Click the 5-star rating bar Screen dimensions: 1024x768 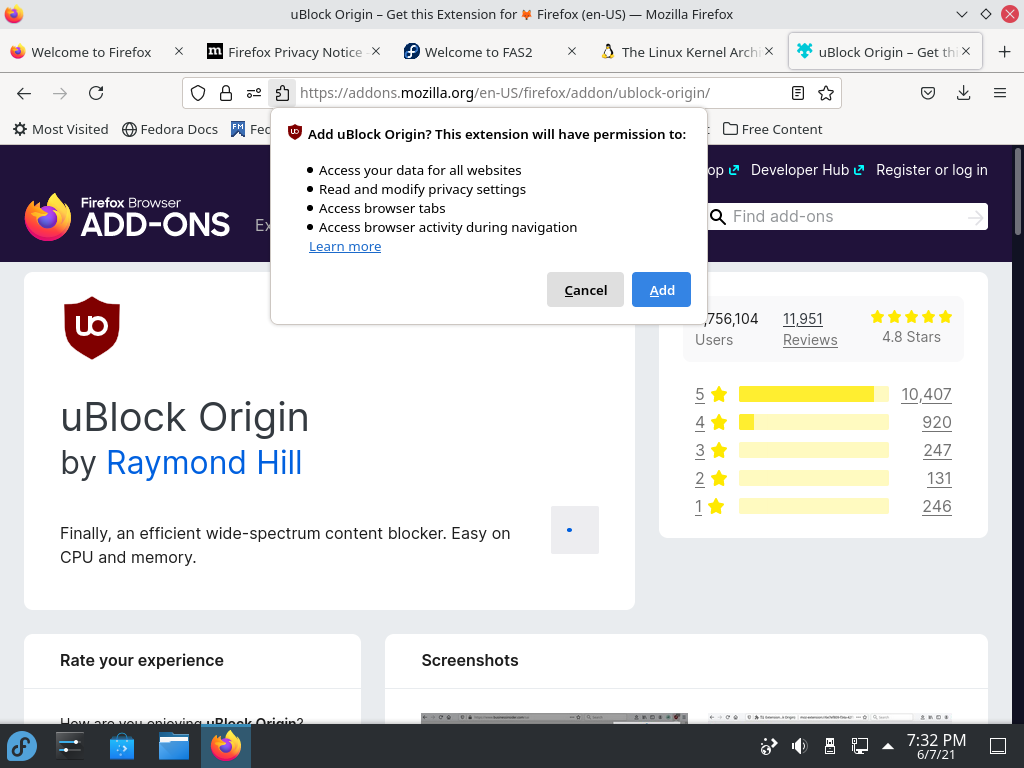click(x=814, y=394)
